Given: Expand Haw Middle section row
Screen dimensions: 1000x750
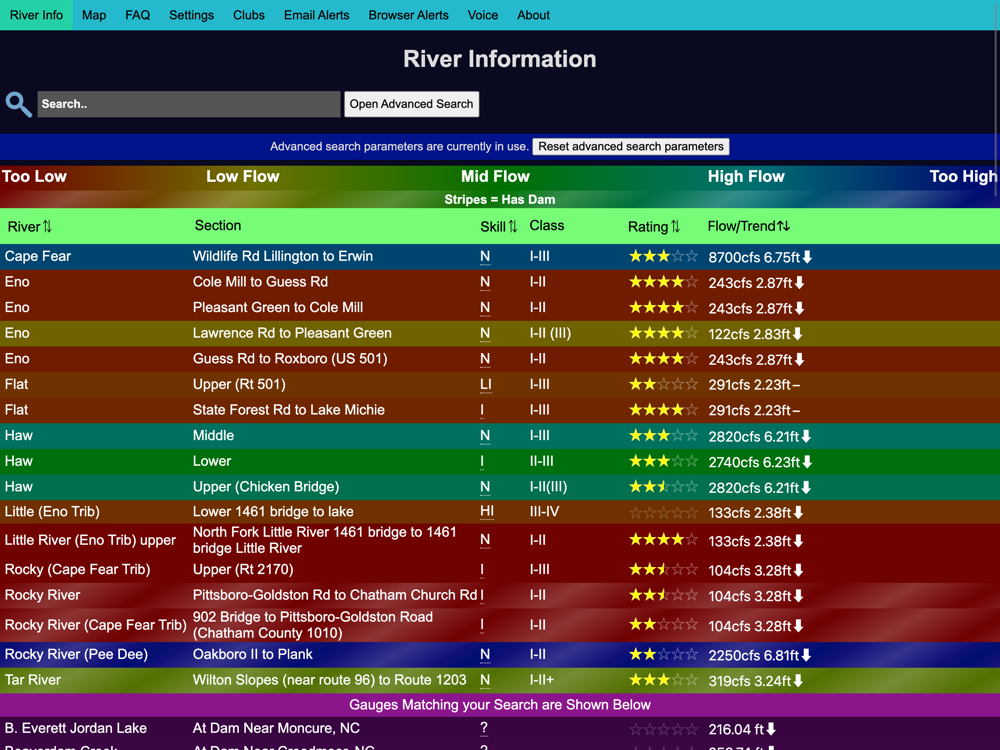Looking at the screenshot, I should pos(500,436).
